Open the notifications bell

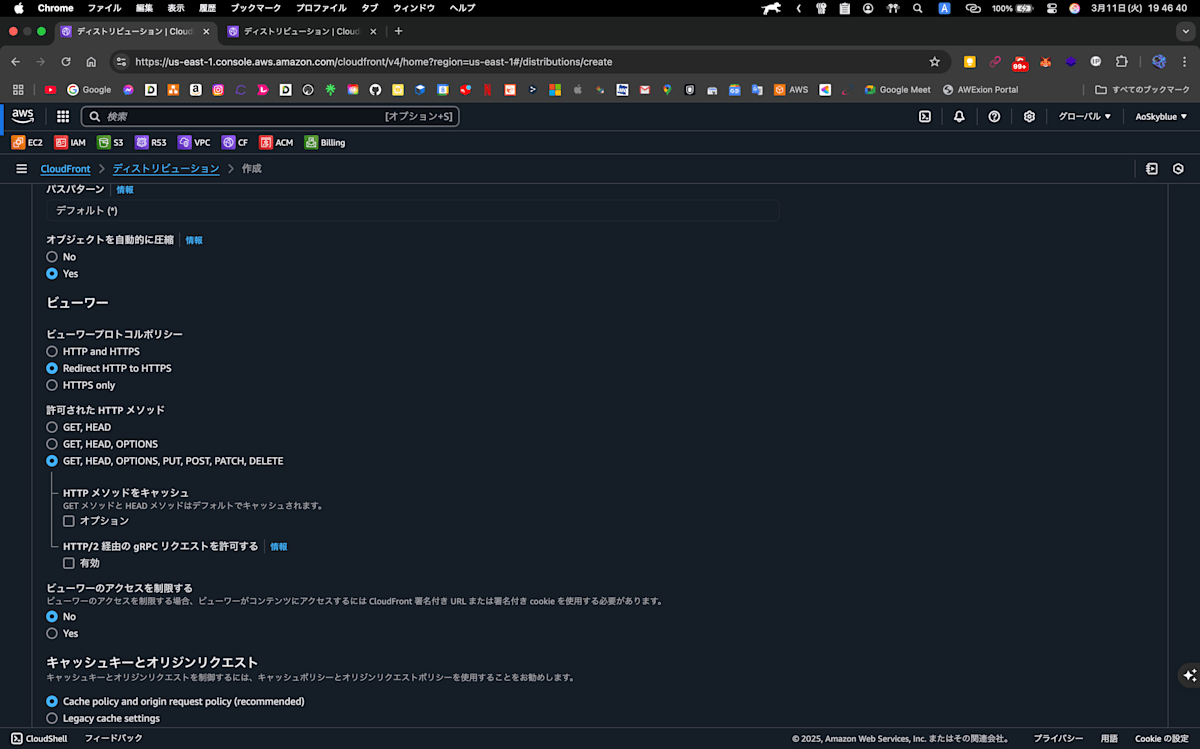click(x=959, y=116)
